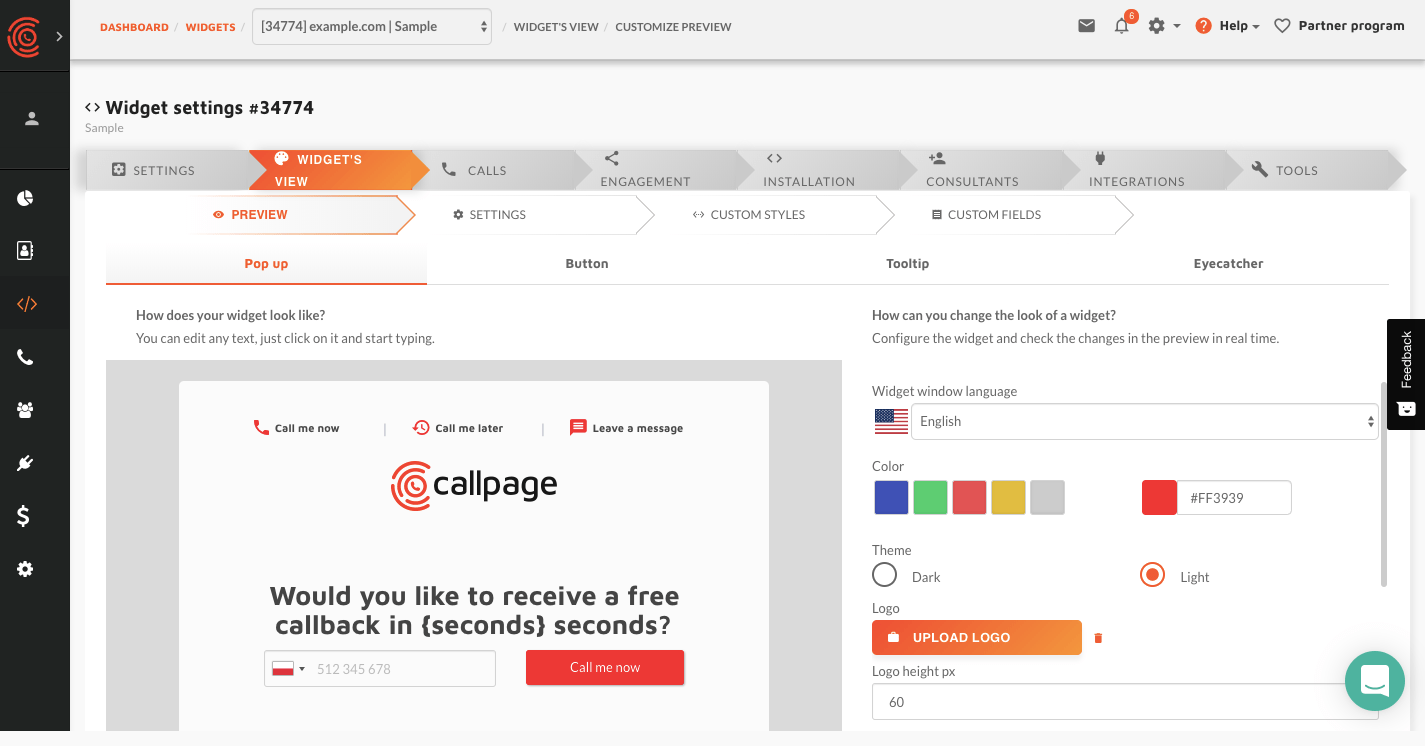This screenshot has width=1425, height=746.
Task: Select the PREVIEW sub-step
Action: [x=304, y=215]
